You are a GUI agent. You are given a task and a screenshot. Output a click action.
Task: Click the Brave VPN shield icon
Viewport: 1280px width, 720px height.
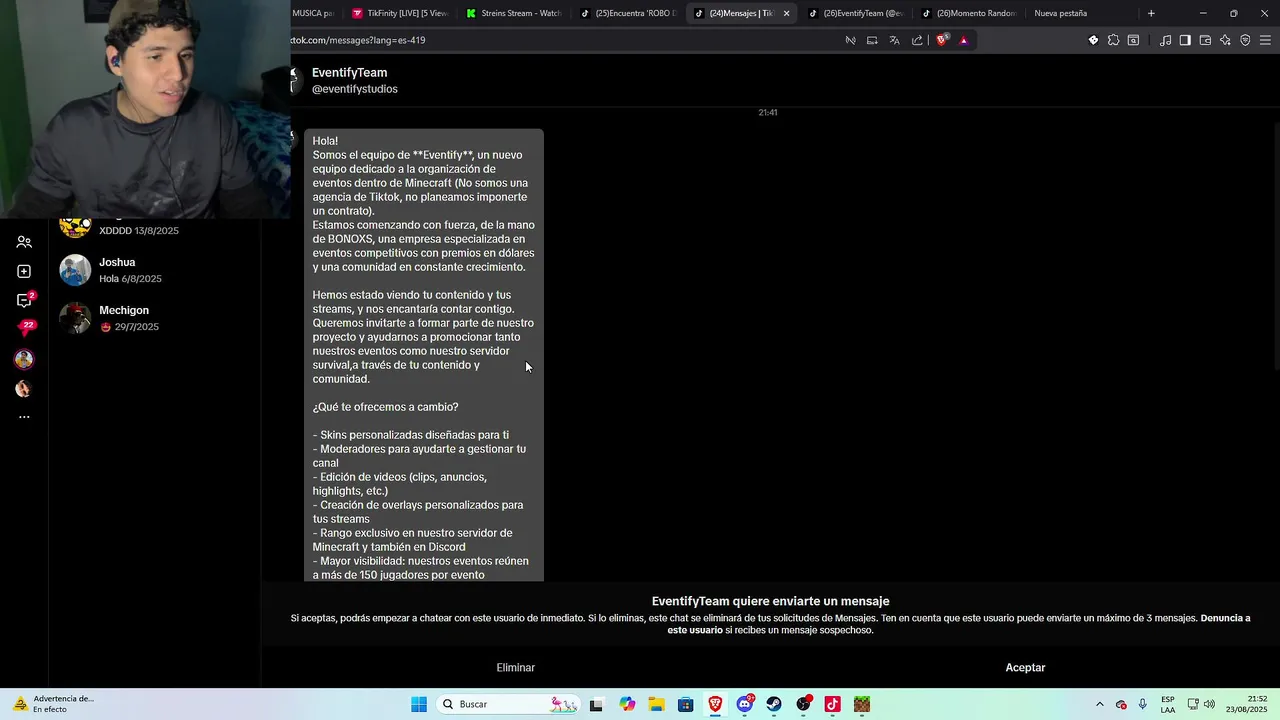[1245, 40]
